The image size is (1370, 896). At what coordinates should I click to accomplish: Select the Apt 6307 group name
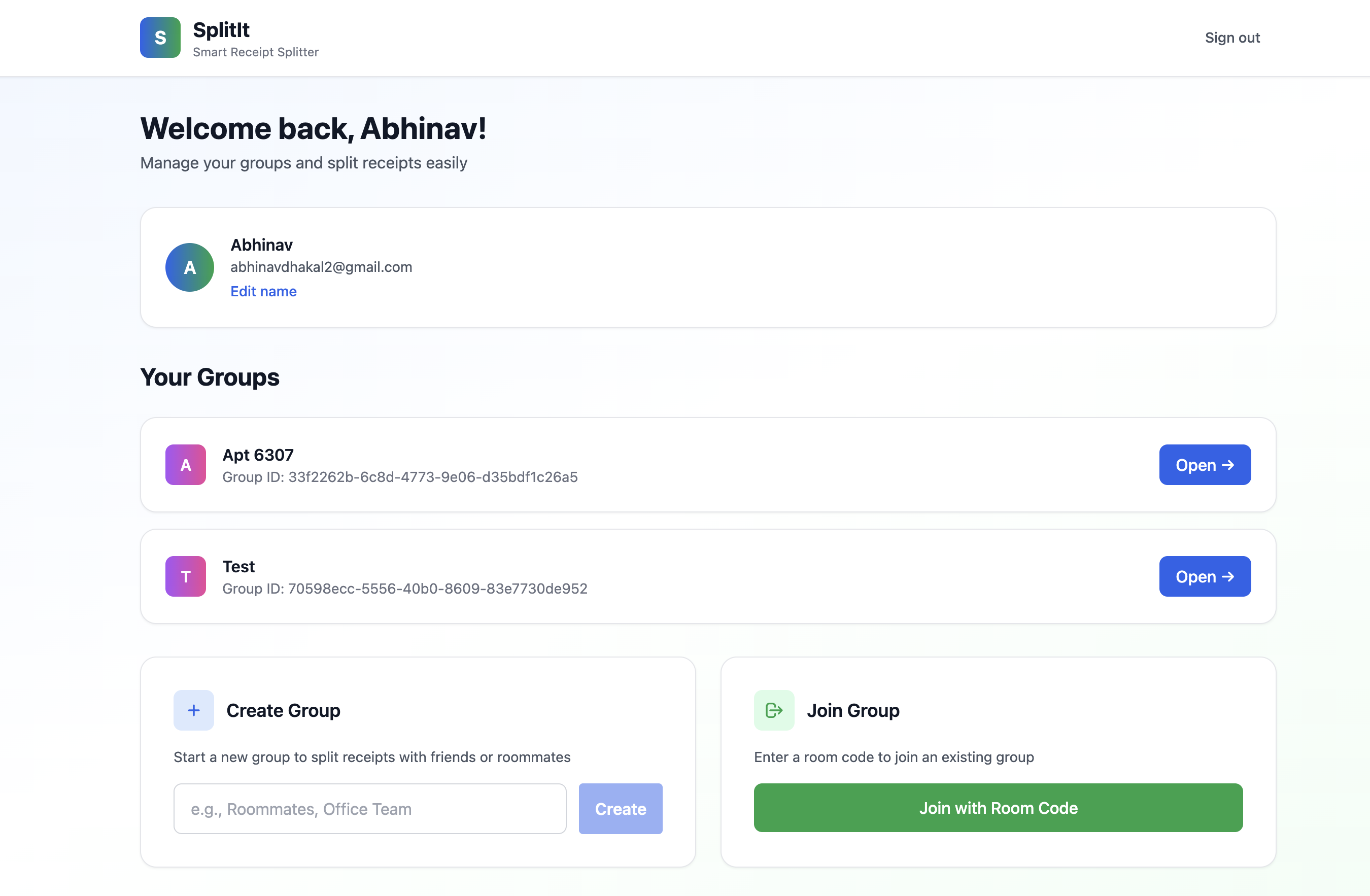pos(258,455)
